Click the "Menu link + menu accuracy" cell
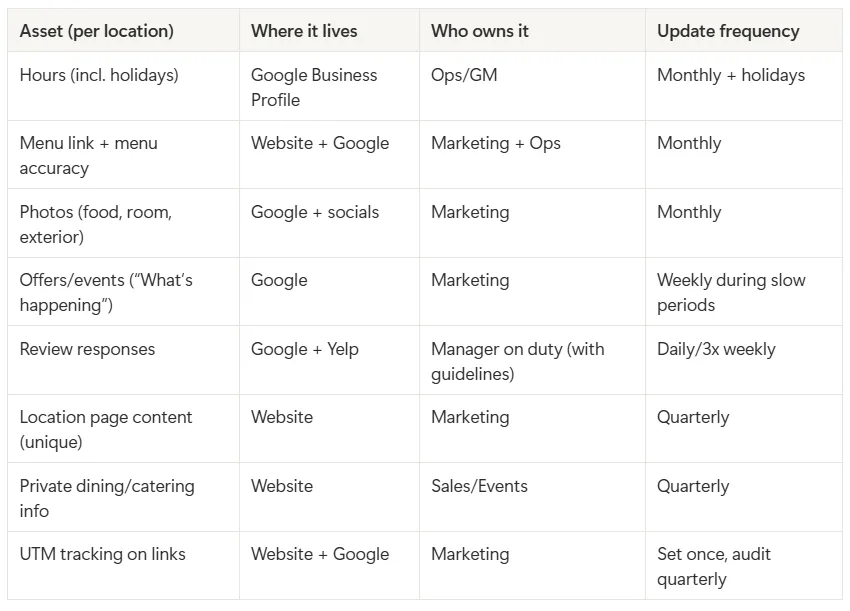The width and height of the screenshot is (850, 611). (x=89, y=155)
